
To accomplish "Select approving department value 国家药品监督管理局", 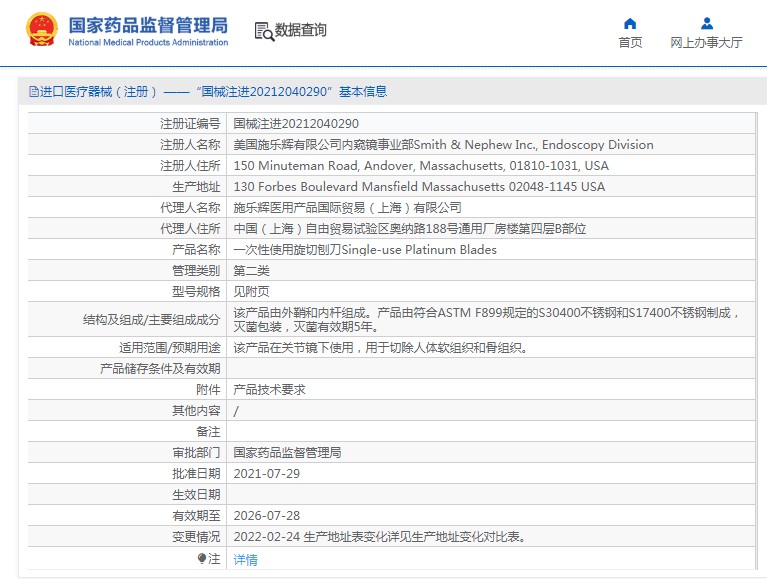I will (x=288, y=453).
